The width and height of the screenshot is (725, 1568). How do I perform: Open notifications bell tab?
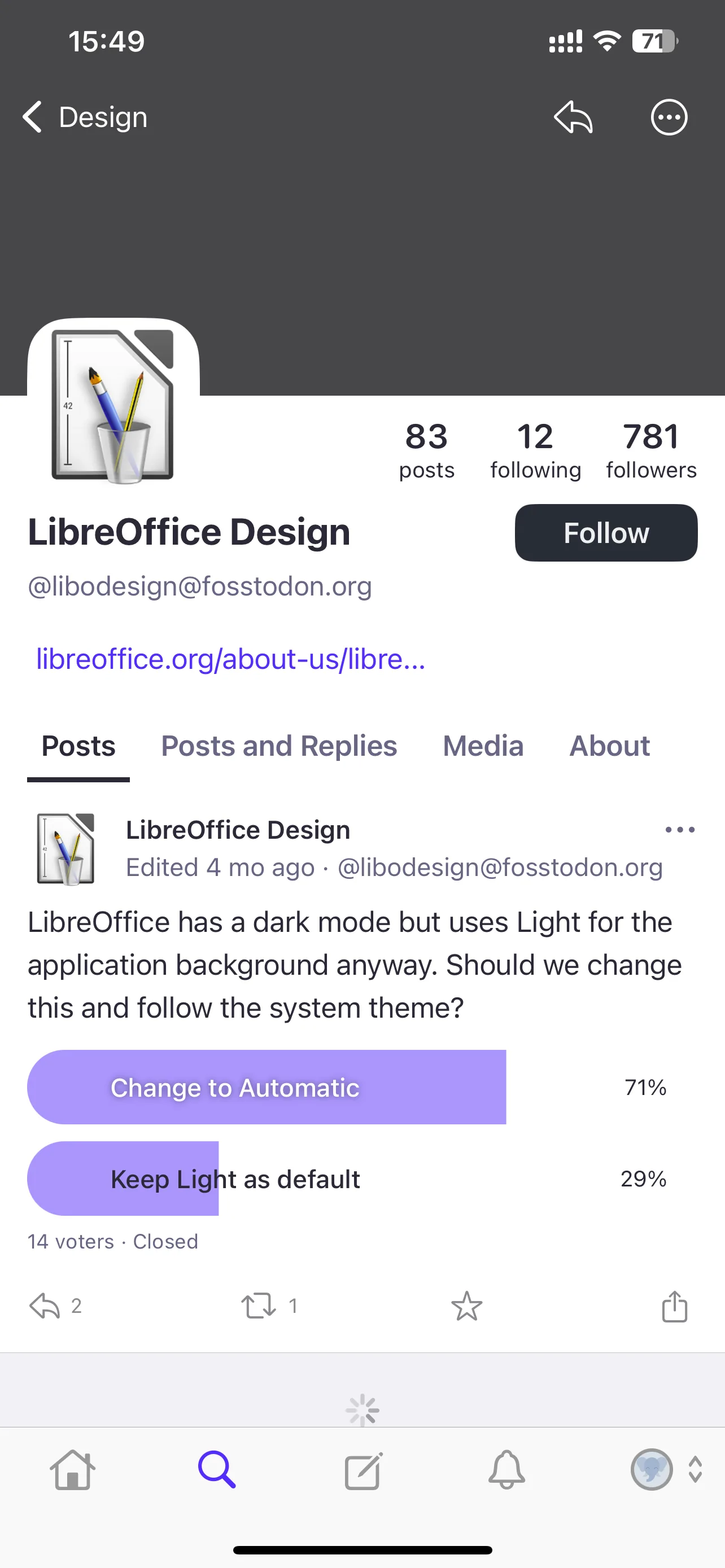(506, 1470)
